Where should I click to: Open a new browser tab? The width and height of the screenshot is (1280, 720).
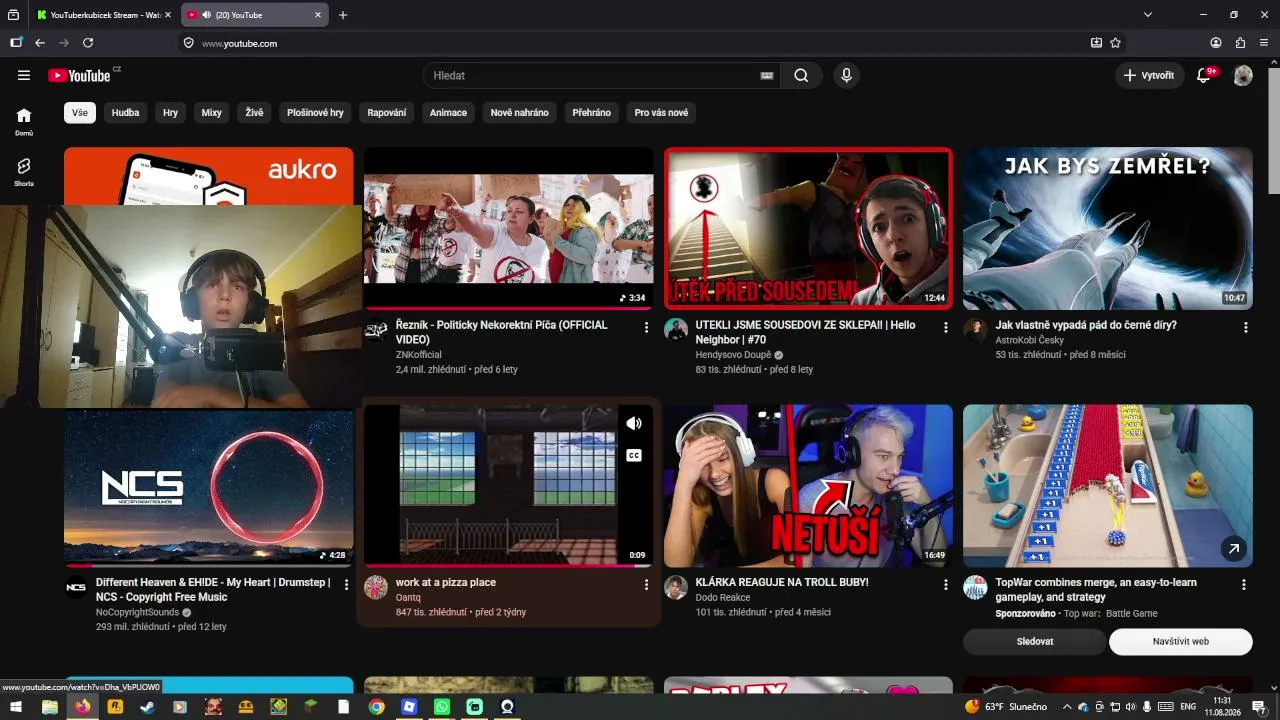click(343, 15)
